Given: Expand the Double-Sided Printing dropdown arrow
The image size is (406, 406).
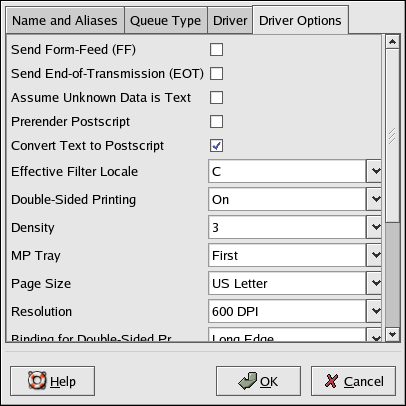Looking at the screenshot, I should tap(374, 199).
